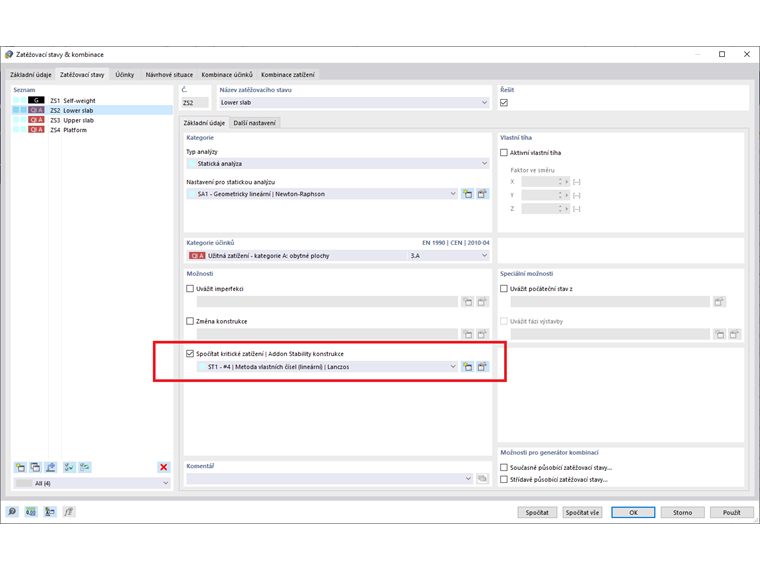Select ZS3 Upper slab in list
Image resolution: width=760 pixels, height=570 pixels.
pyautogui.click(x=92, y=120)
